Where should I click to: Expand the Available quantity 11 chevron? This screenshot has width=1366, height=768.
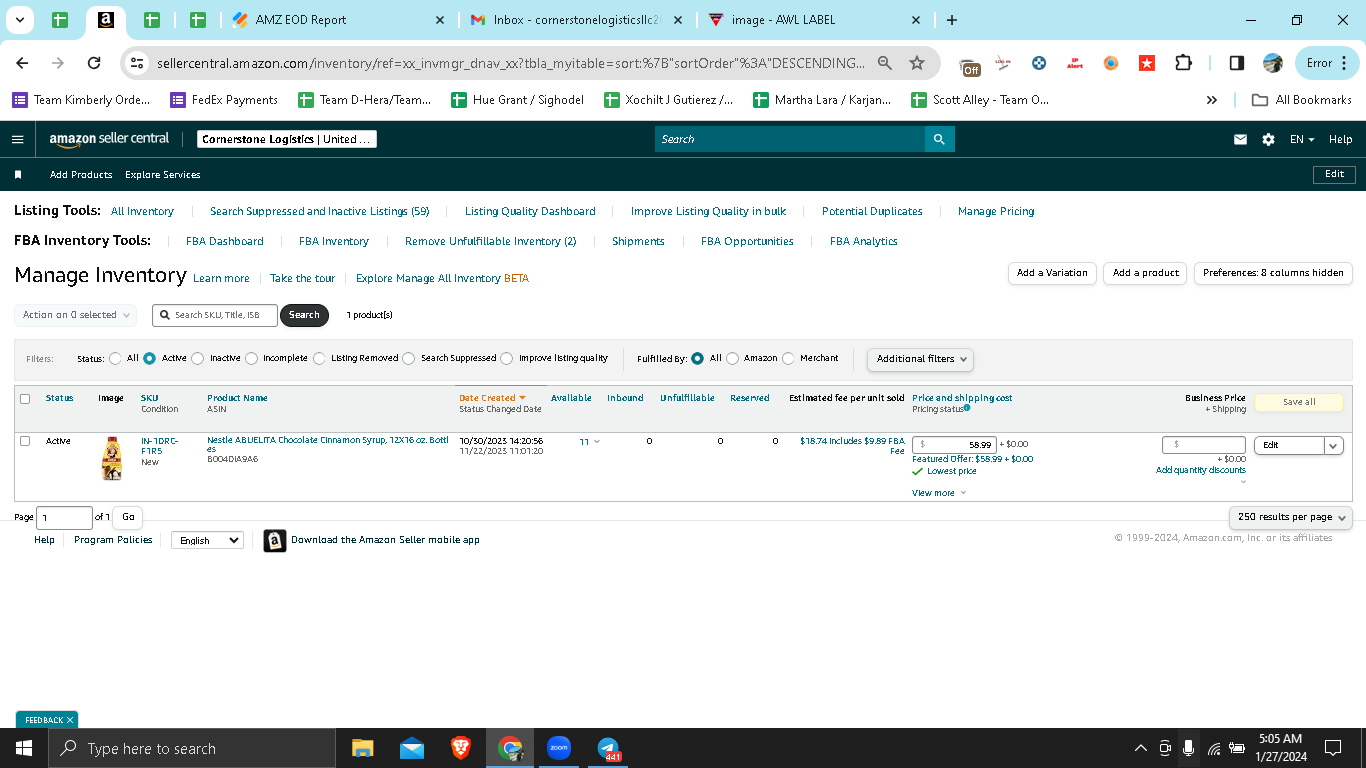click(x=597, y=441)
